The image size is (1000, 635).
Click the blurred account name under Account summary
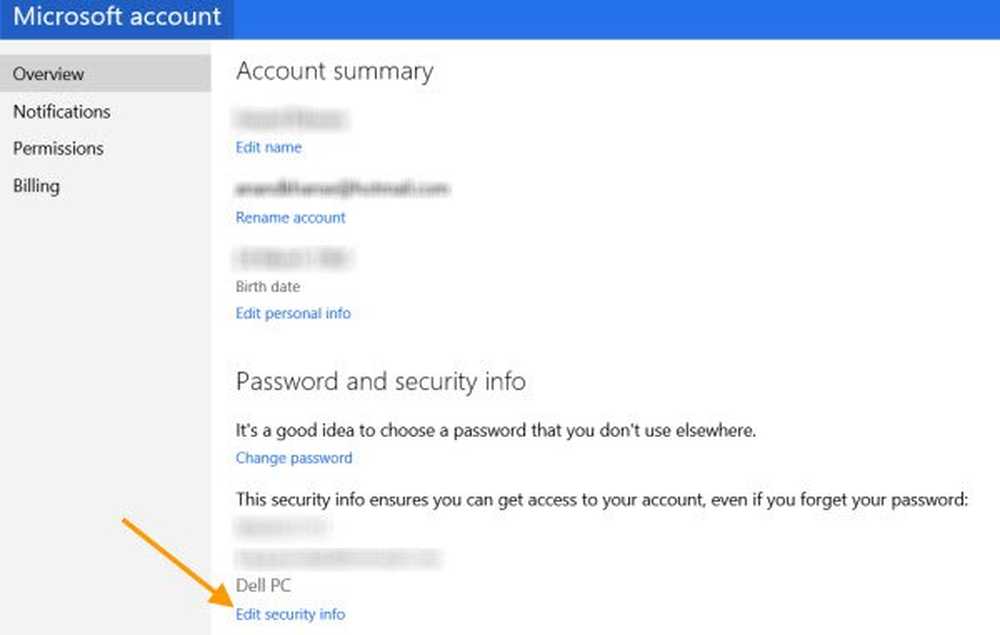click(x=290, y=120)
